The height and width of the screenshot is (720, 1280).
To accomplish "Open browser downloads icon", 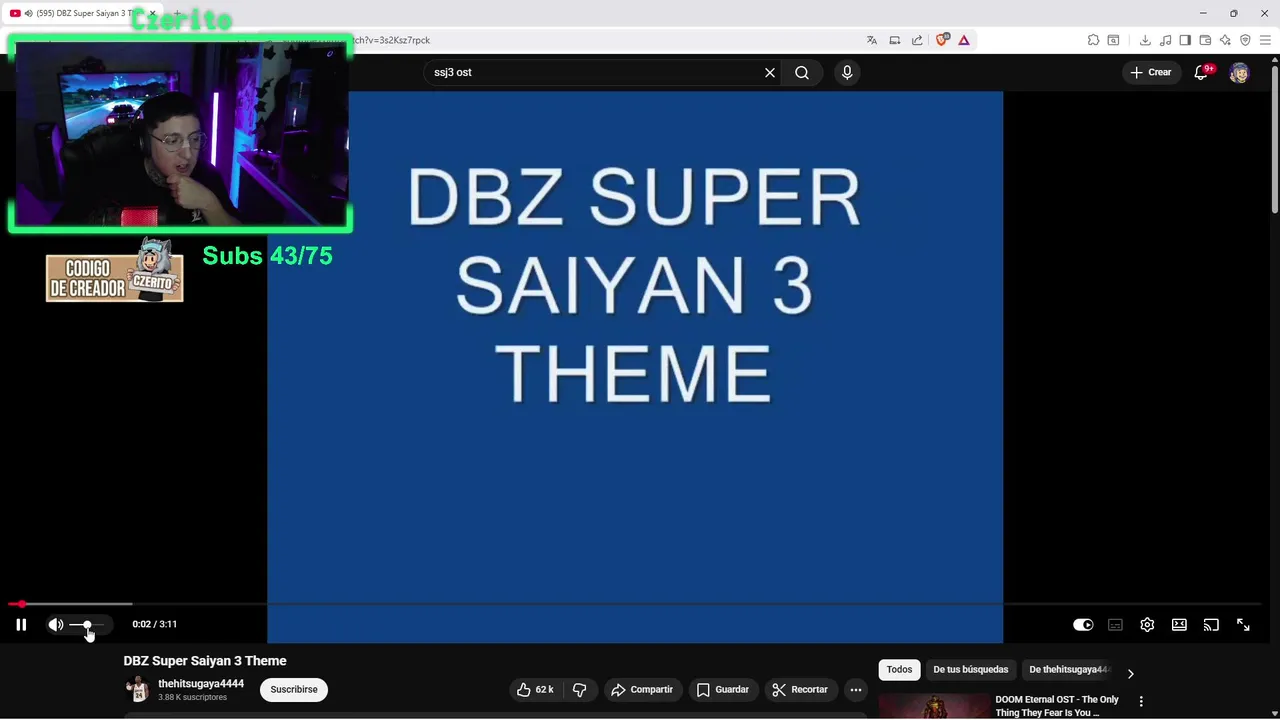I will 1145,40.
